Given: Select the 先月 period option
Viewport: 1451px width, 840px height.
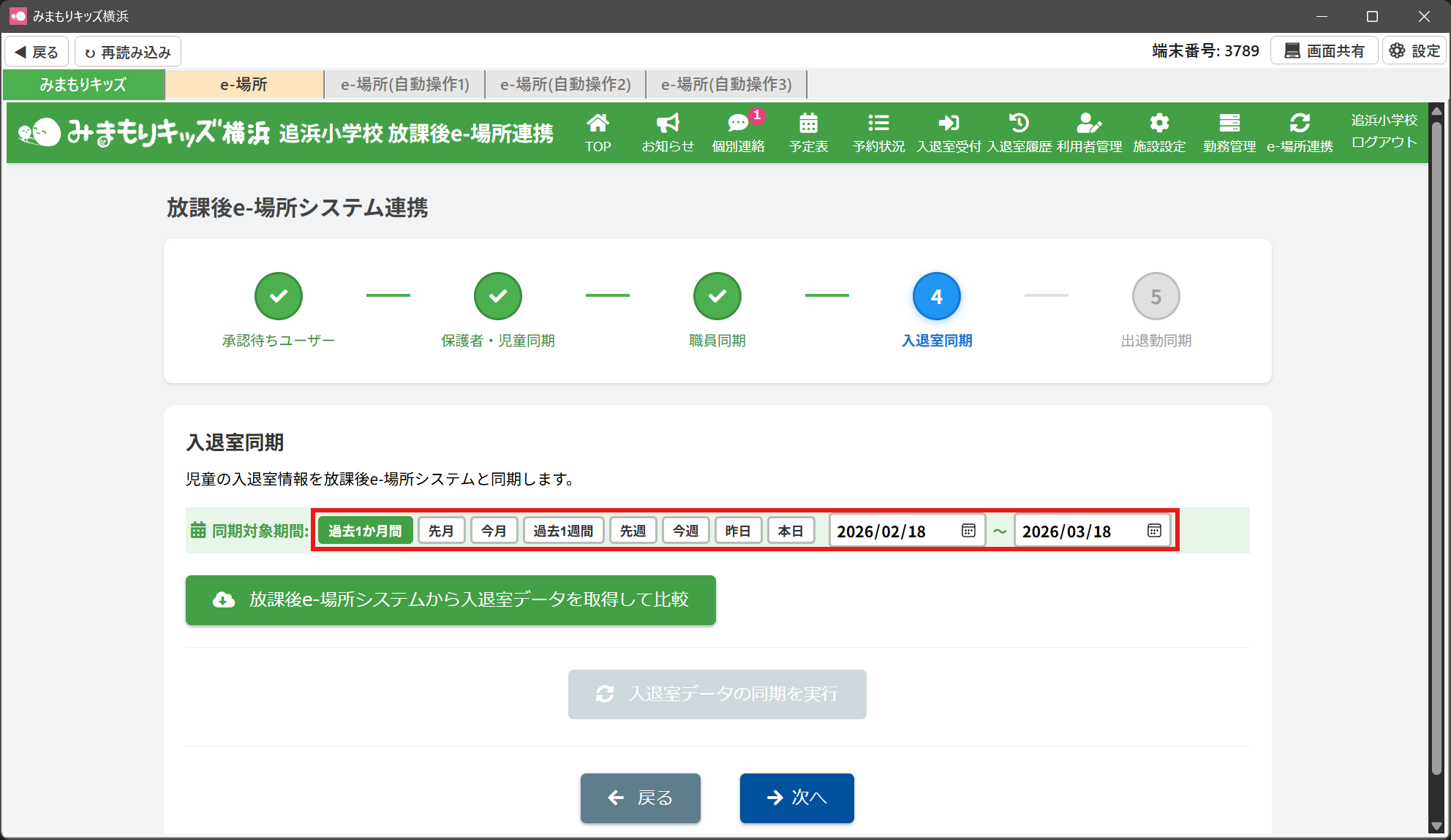Looking at the screenshot, I should (x=441, y=531).
